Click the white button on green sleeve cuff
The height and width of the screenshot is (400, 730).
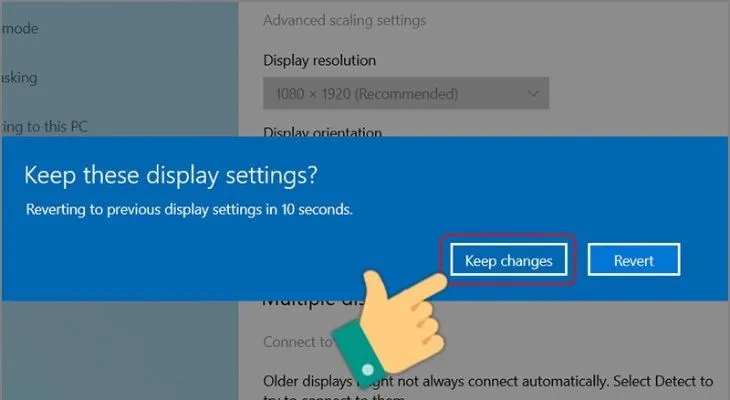tap(368, 370)
